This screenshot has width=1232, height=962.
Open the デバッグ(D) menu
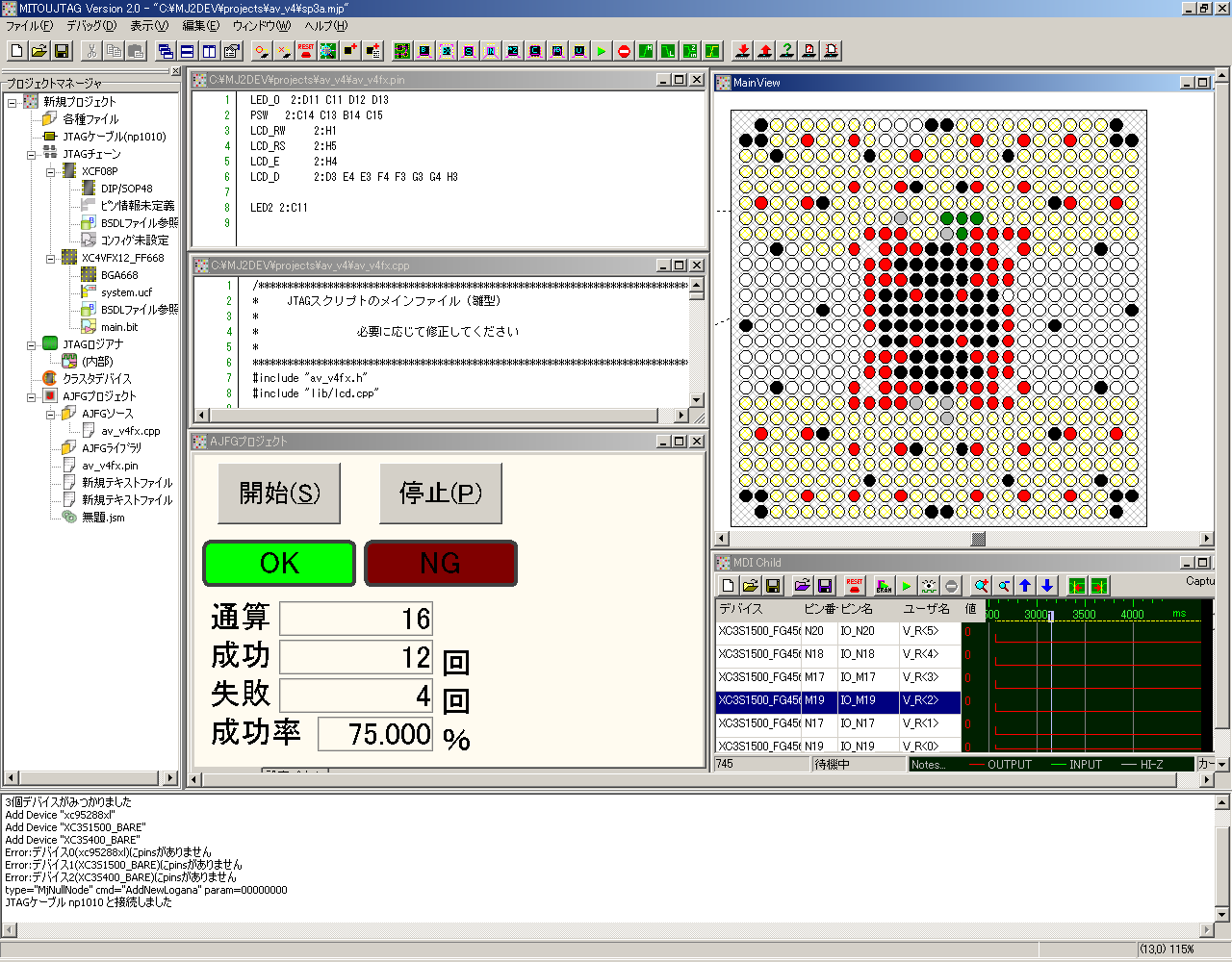pos(90,26)
